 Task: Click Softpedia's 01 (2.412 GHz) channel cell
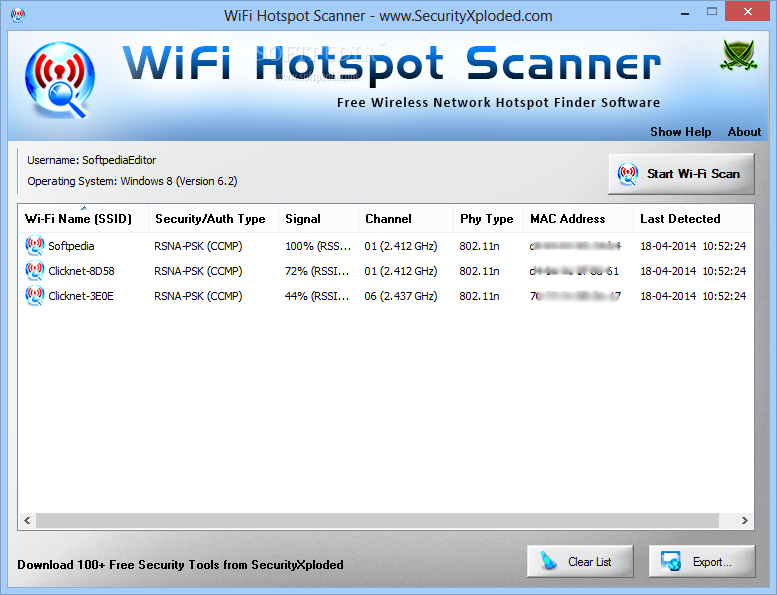[x=401, y=246]
